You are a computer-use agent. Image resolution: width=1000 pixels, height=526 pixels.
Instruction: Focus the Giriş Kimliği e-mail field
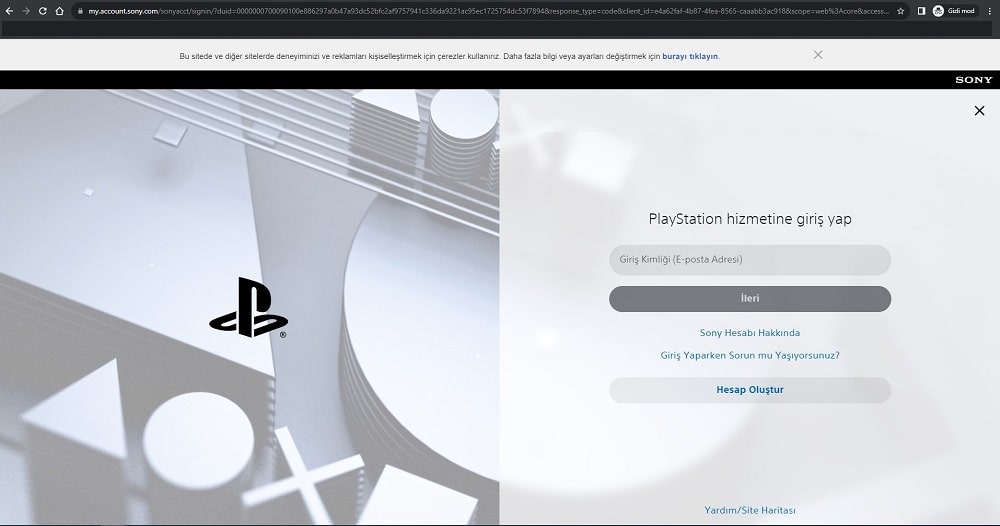click(x=750, y=259)
